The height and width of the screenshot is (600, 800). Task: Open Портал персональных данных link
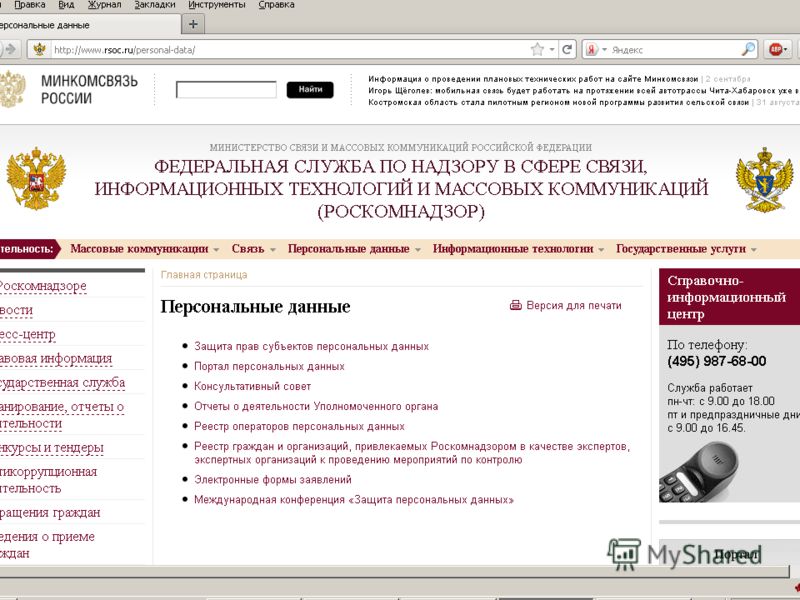coord(269,366)
